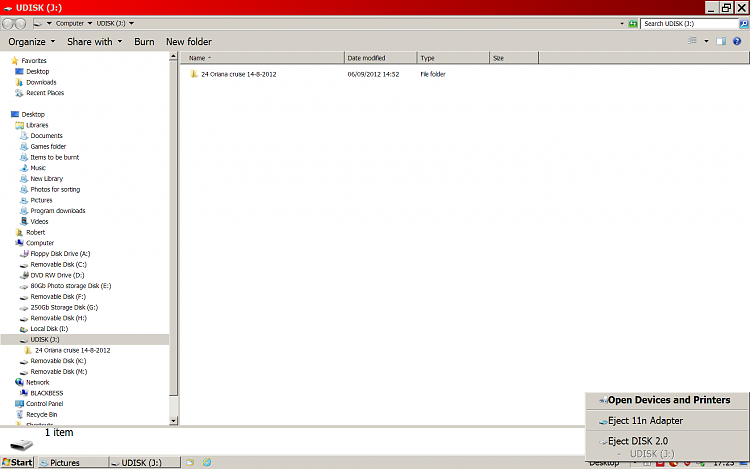Select 80Gb Photo storage Disk (E:)
The image size is (750, 469).
click(x=71, y=286)
